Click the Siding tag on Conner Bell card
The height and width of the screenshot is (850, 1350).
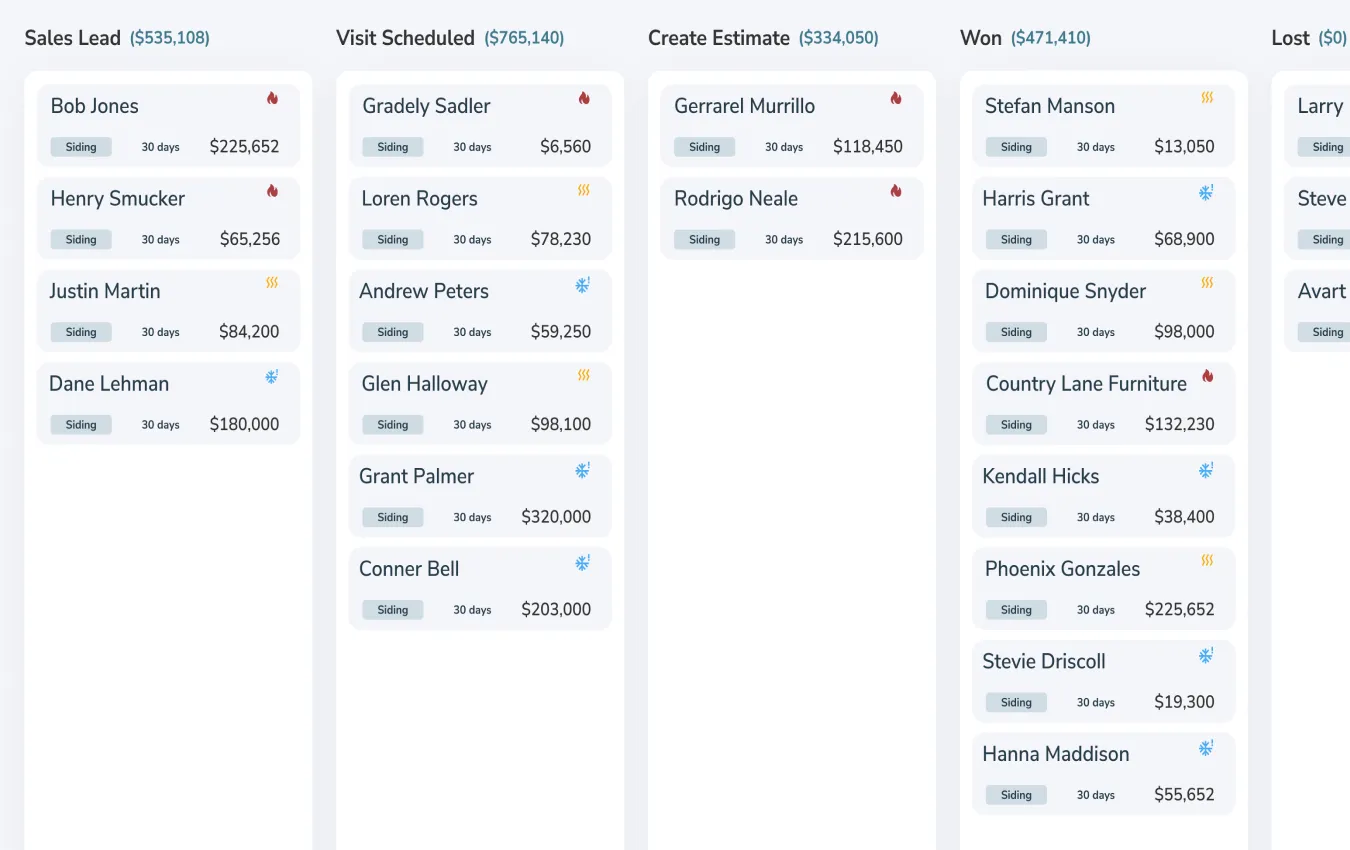393,610
